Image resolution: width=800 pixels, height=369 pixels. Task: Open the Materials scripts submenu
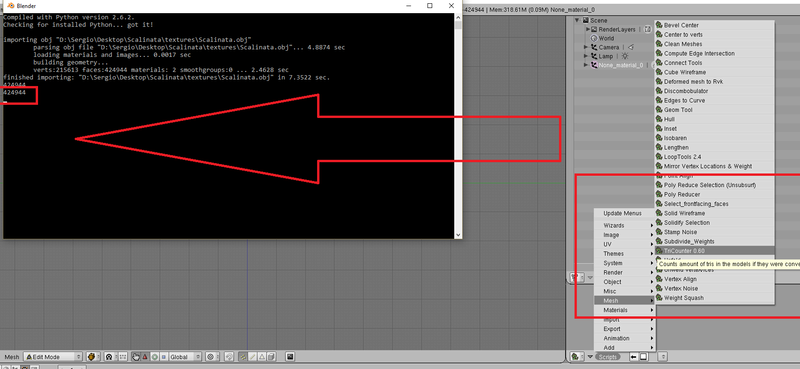[625, 310]
